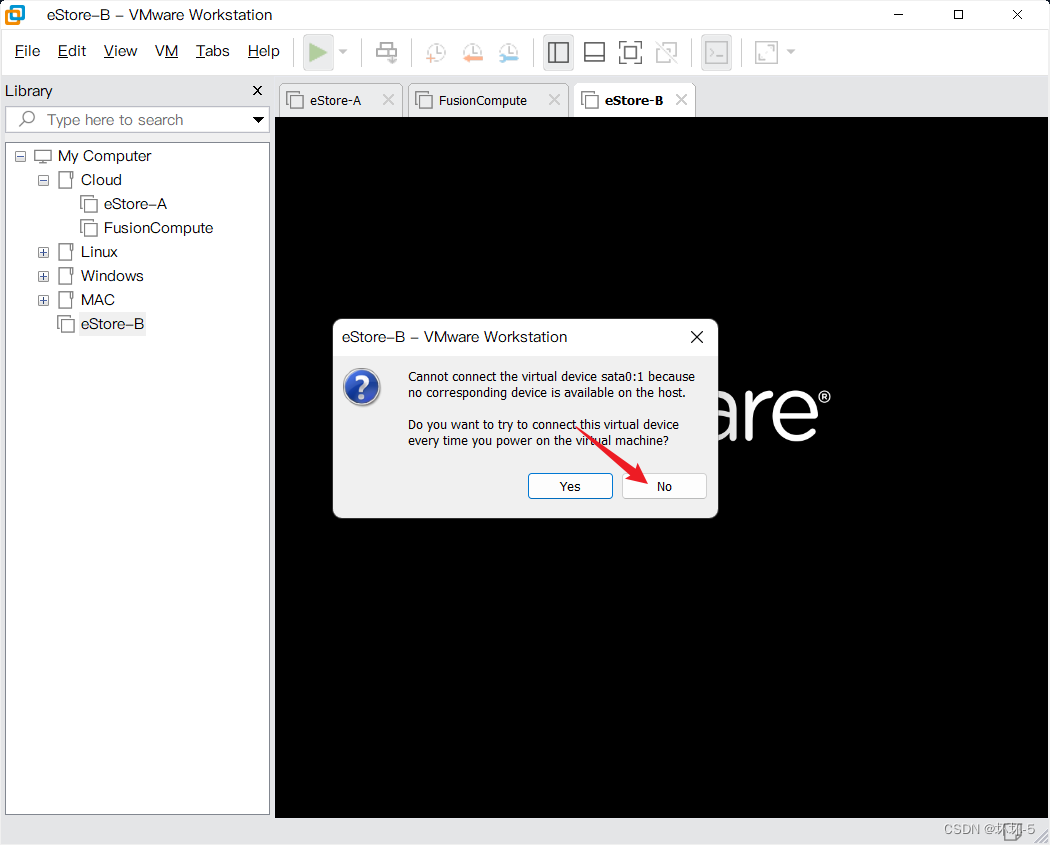Toggle the library sidebar view icon
The height and width of the screenshot is (845, 1050).
tap(558, 52)
